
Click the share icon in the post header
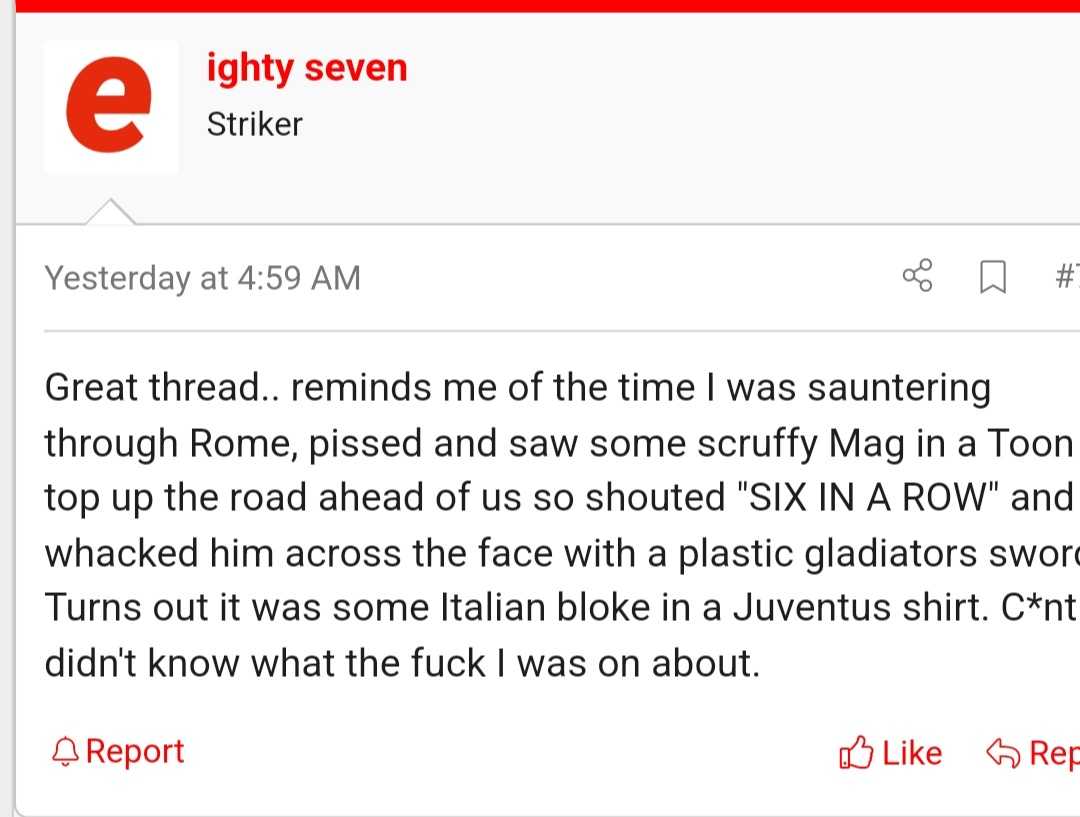tap(917, 276)
